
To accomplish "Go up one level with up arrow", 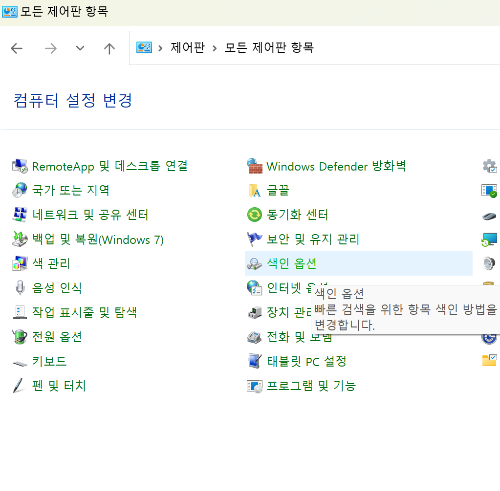I will pyautogui.click(x=109, y=48).
